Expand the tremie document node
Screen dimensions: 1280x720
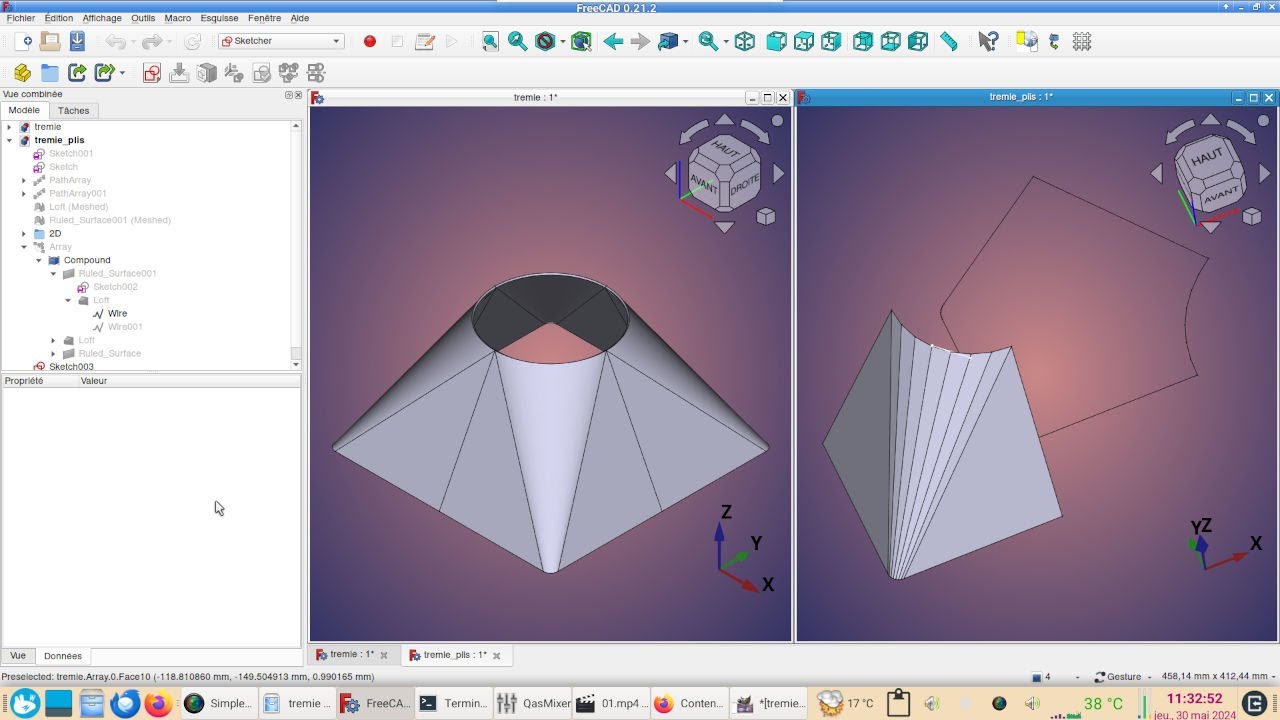tap(9, 127)
